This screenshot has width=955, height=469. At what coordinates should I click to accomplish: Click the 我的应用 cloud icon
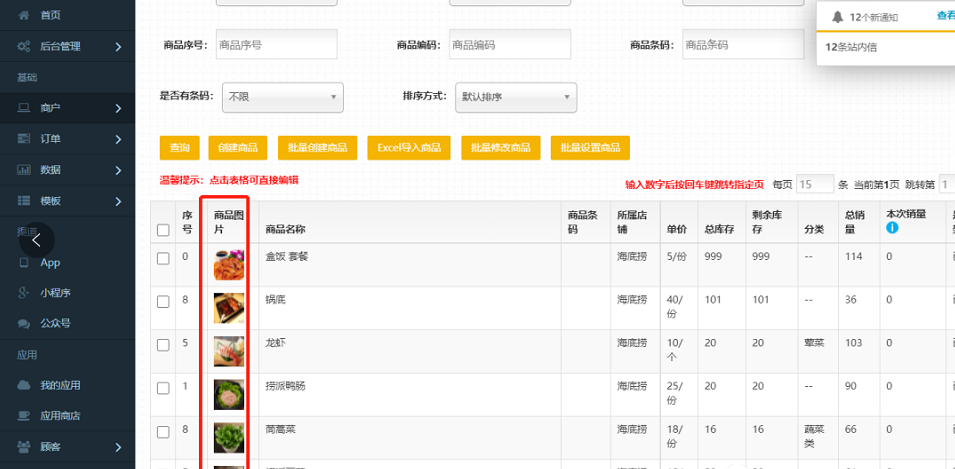(x=22, y=385)
